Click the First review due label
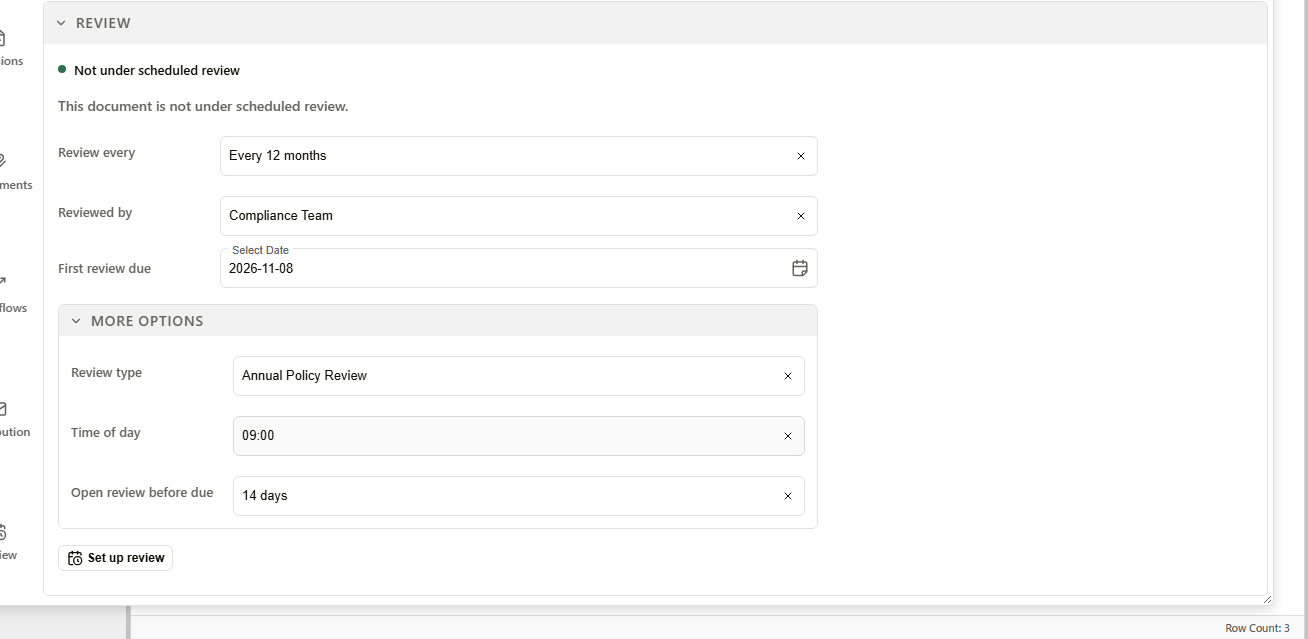1308x639 pixels. 105,268
